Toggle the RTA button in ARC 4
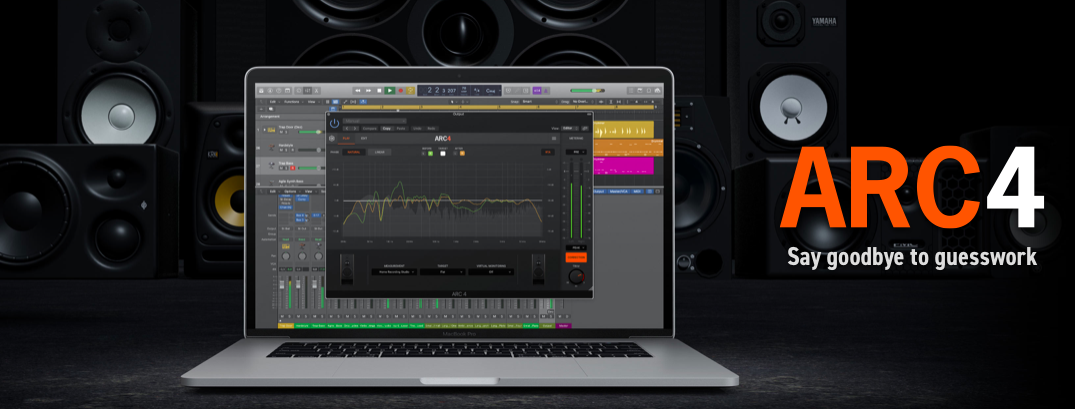 tap(548, 152)
